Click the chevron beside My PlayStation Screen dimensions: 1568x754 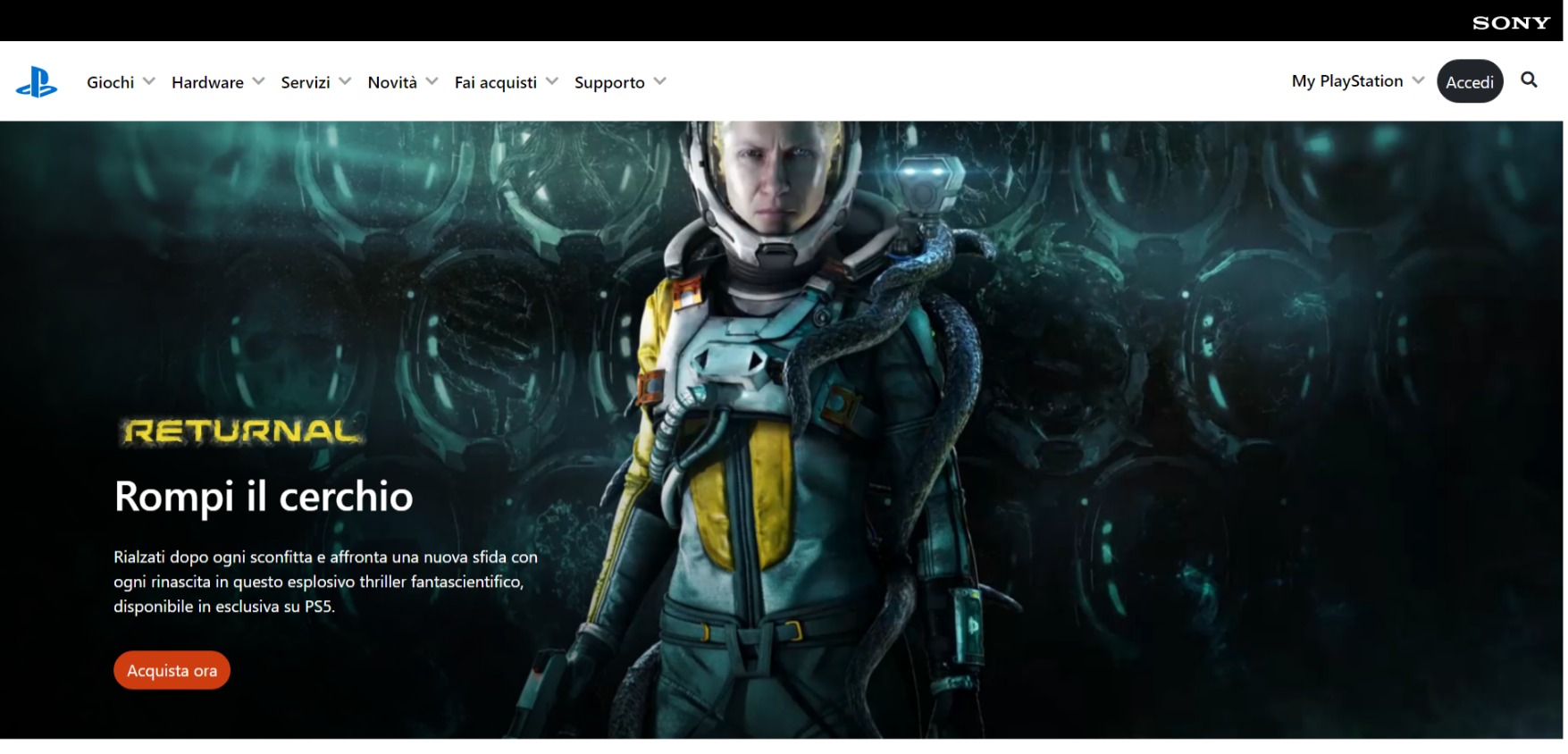point(1418,80)
